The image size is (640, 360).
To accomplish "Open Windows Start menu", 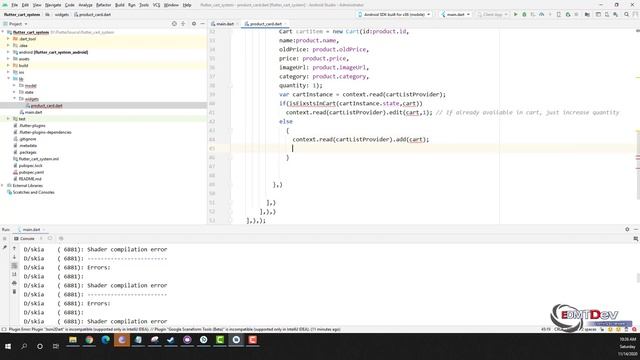I will 8,346.
